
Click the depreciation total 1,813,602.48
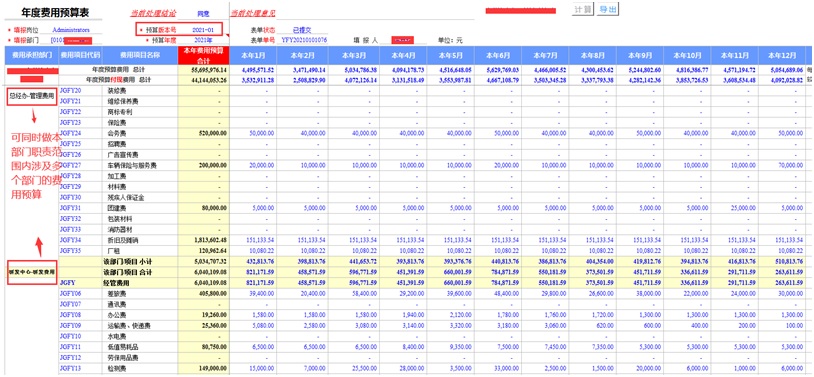(x=211, y=240)
